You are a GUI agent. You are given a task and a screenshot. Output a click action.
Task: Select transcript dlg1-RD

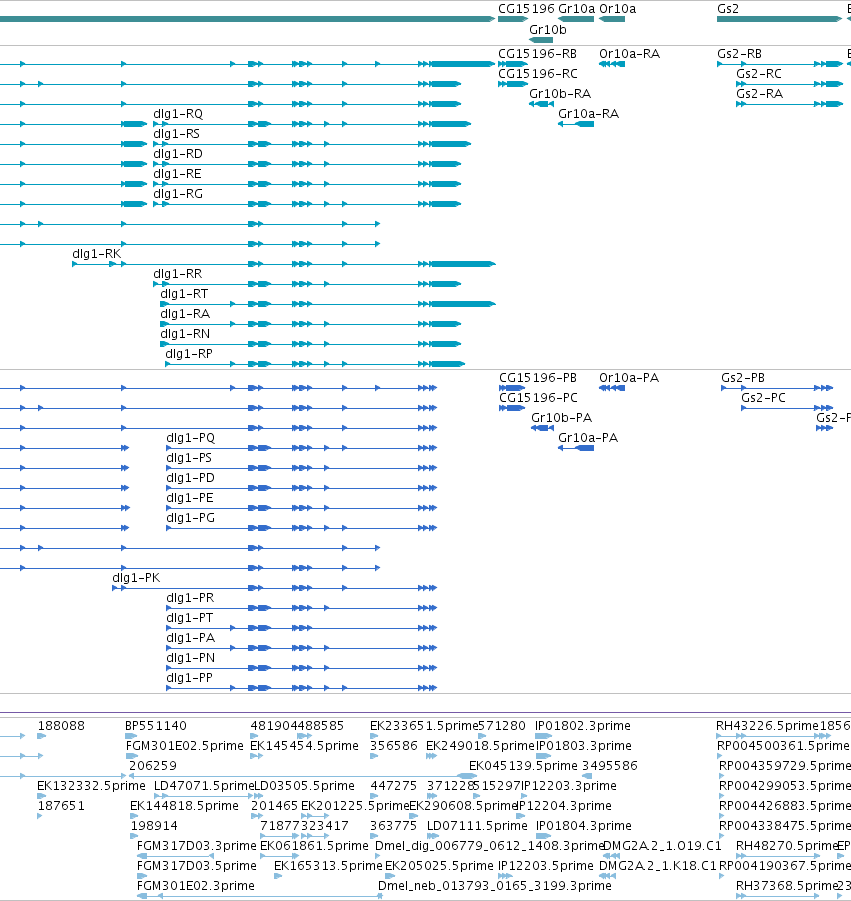[x=178, y=154]
